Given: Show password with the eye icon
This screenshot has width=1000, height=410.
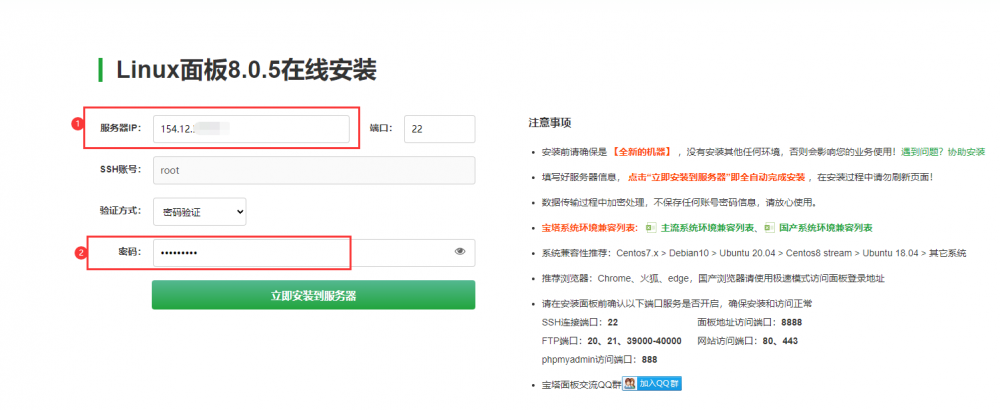Looking at the screenshot, I should pos(460,252).
